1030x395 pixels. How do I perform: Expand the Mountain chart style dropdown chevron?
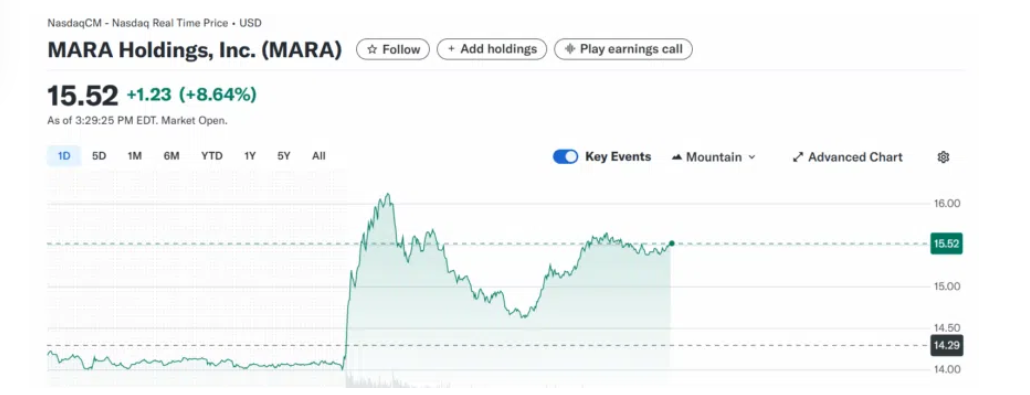[752, 158]
